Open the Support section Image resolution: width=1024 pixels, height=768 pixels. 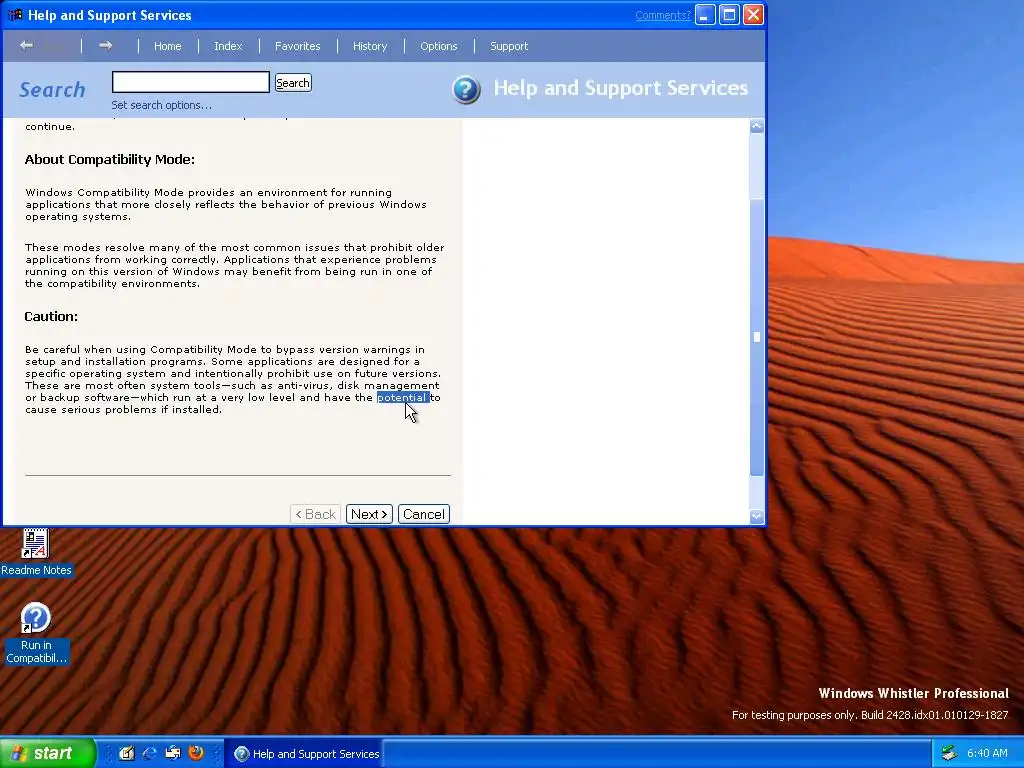click(x=509, y=46)
